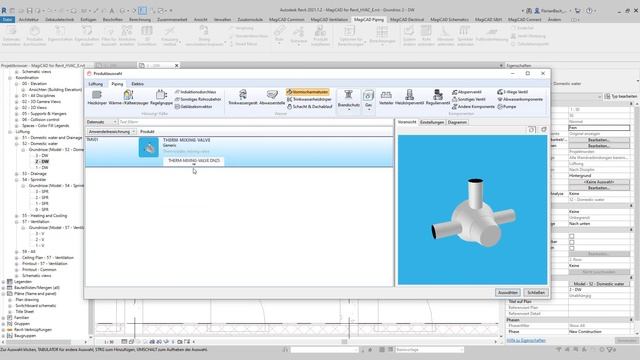640x360 pixels.
Task: Choose Abwasserkomponente item
Action: (x=520, y=99)
